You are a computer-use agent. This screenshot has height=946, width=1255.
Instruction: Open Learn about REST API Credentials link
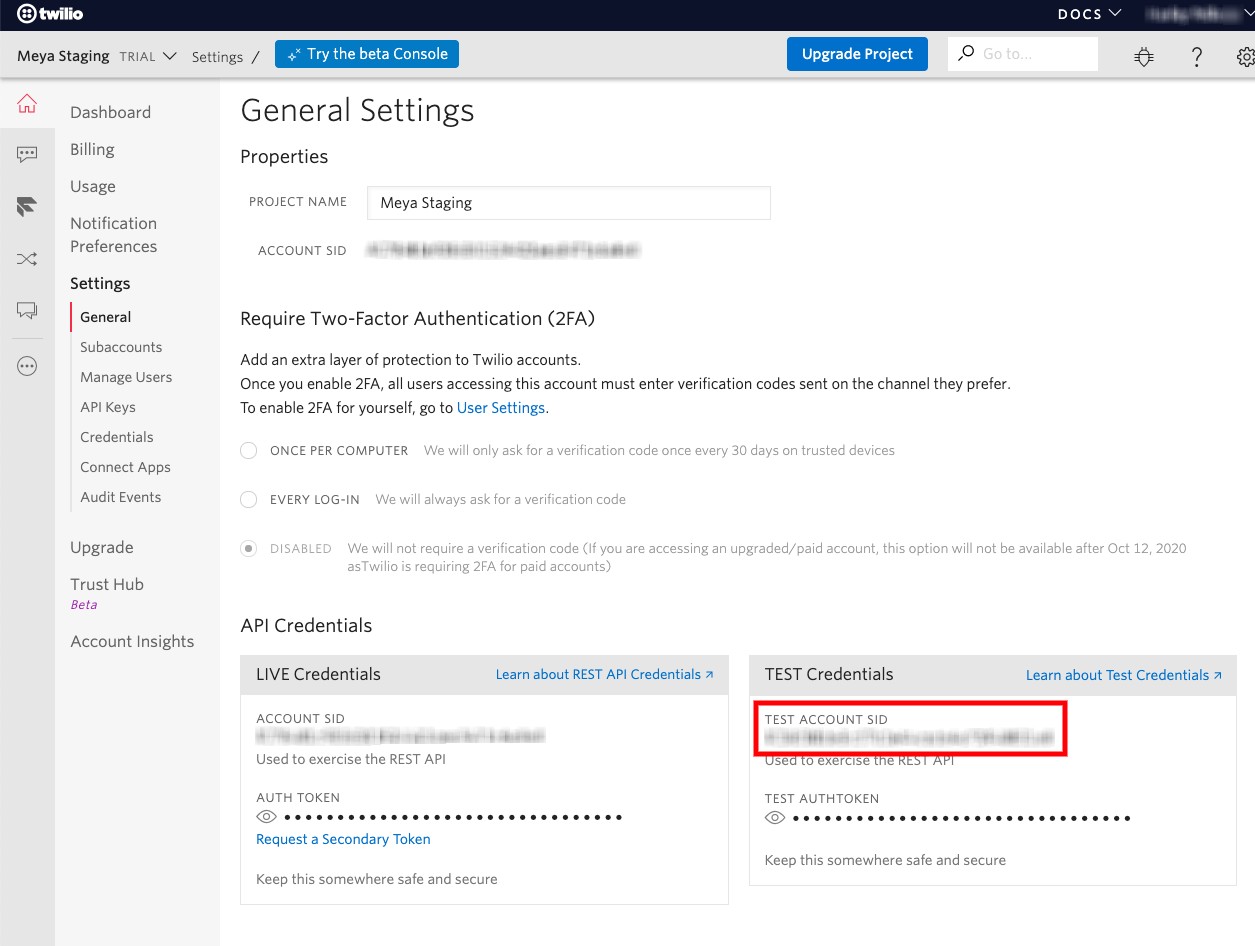point(604,674)
